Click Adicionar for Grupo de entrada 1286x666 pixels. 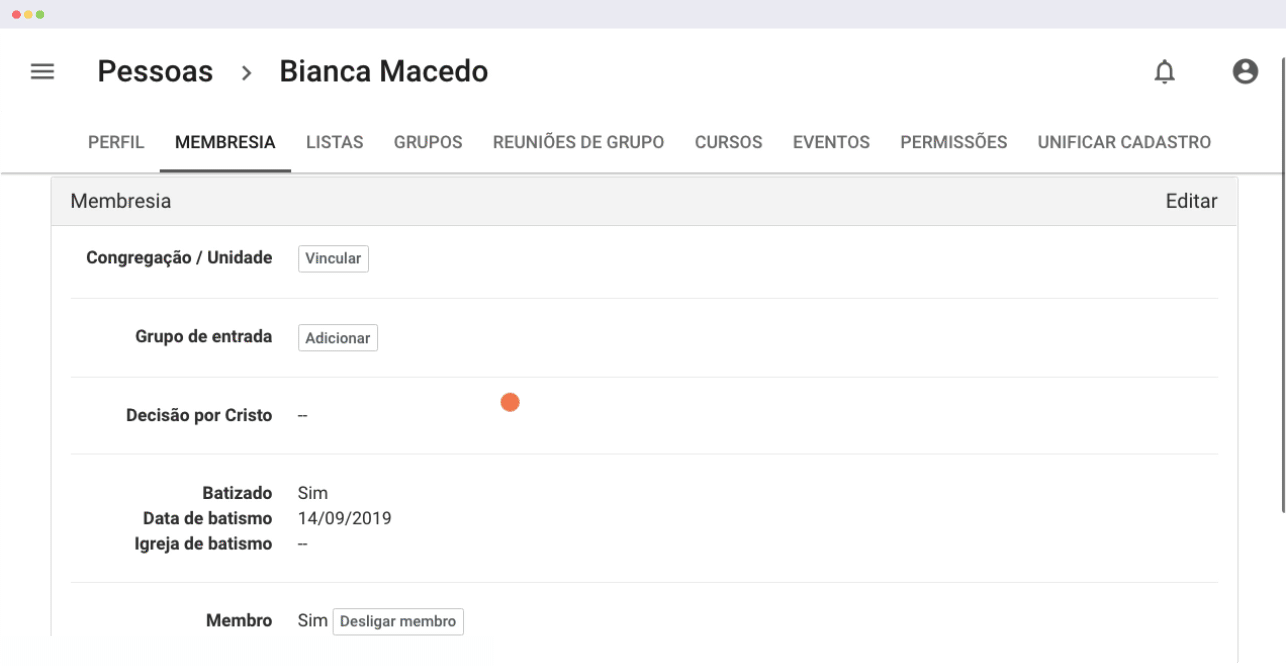click(x=338, y=338)
